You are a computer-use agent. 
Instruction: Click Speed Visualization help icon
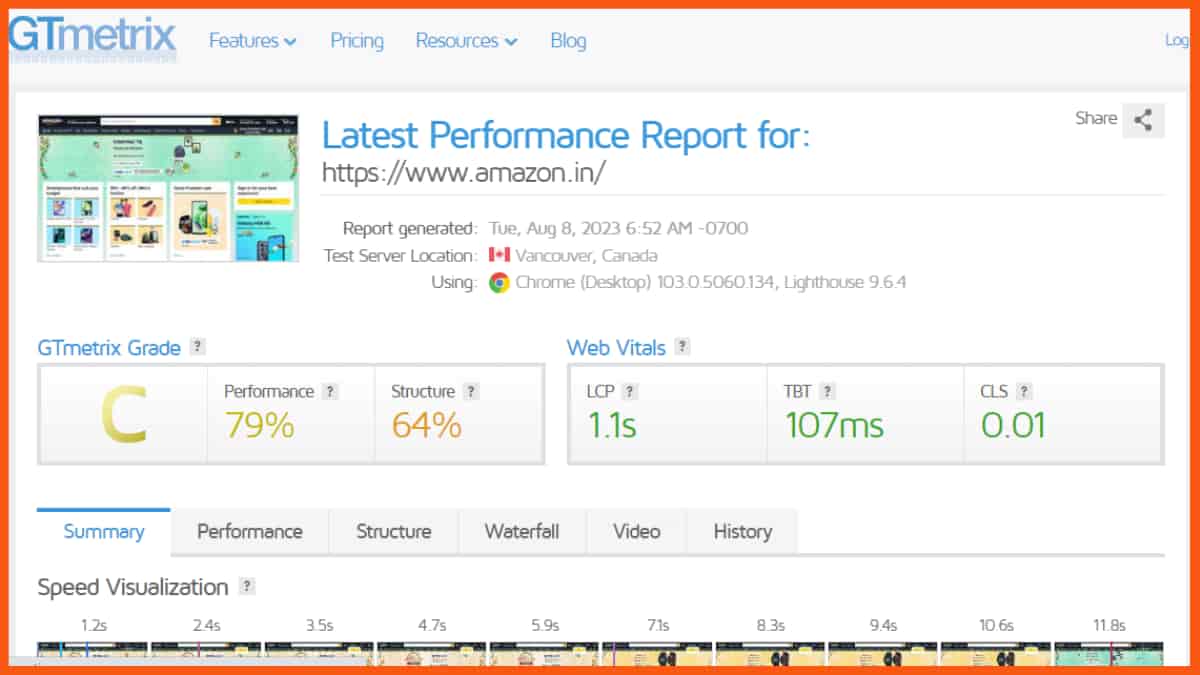tap(247, 587)
